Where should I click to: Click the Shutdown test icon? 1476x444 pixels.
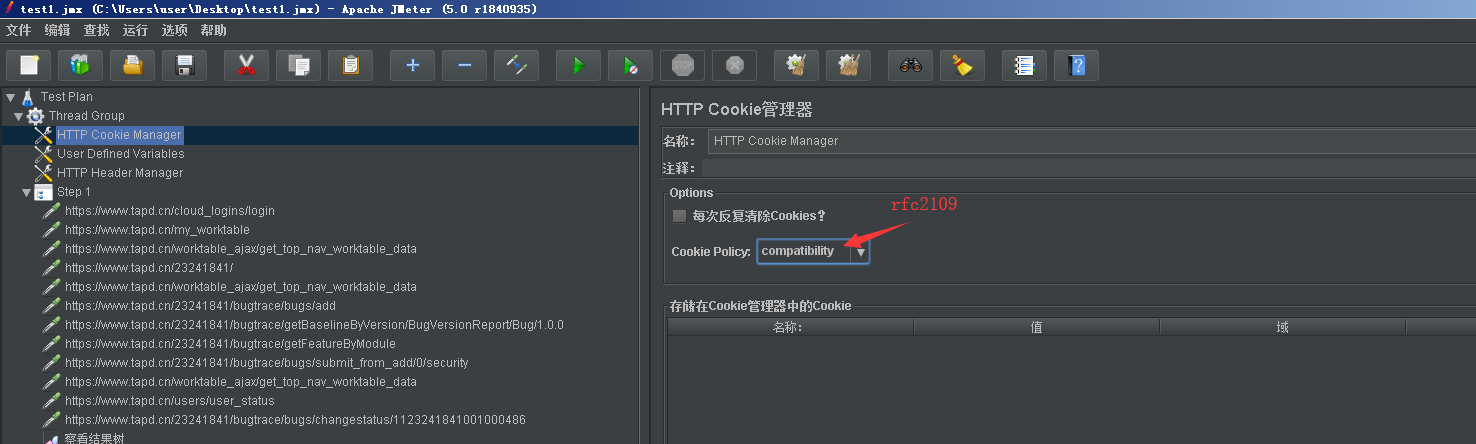click(x=734, y=66)
